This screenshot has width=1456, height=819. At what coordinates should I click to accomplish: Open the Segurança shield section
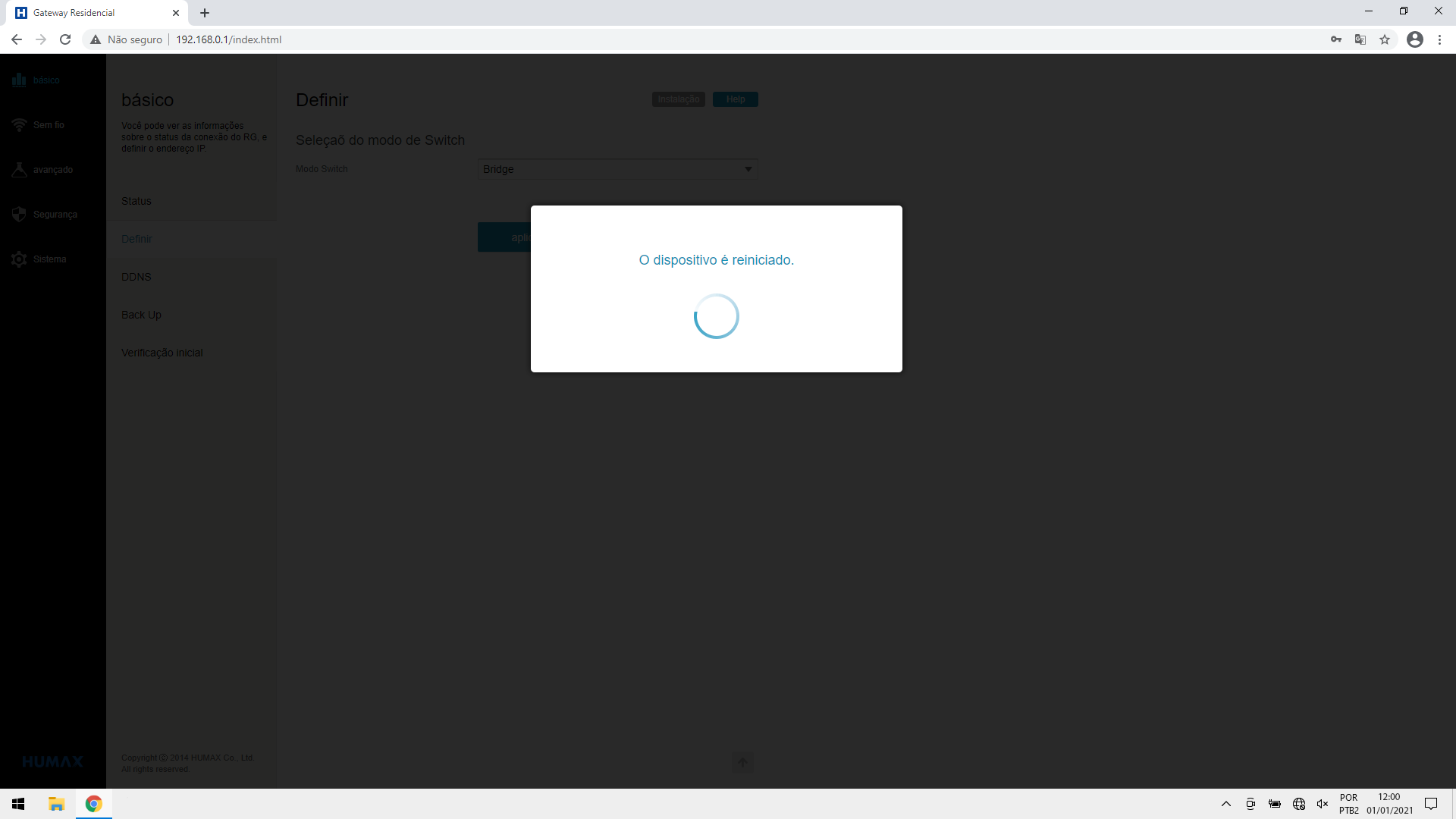pyautogui.click(x=44, y=215)
